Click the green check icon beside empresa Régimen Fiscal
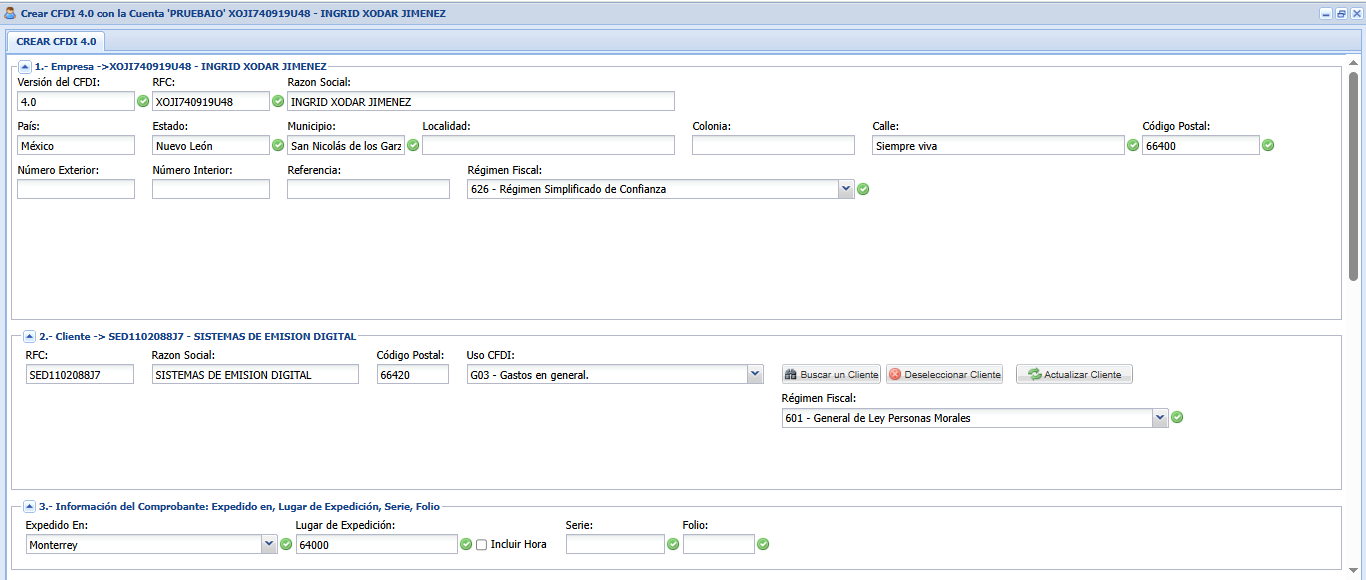Image resolution: width=1366 pixels, height=580 pixels. (863, 189)
